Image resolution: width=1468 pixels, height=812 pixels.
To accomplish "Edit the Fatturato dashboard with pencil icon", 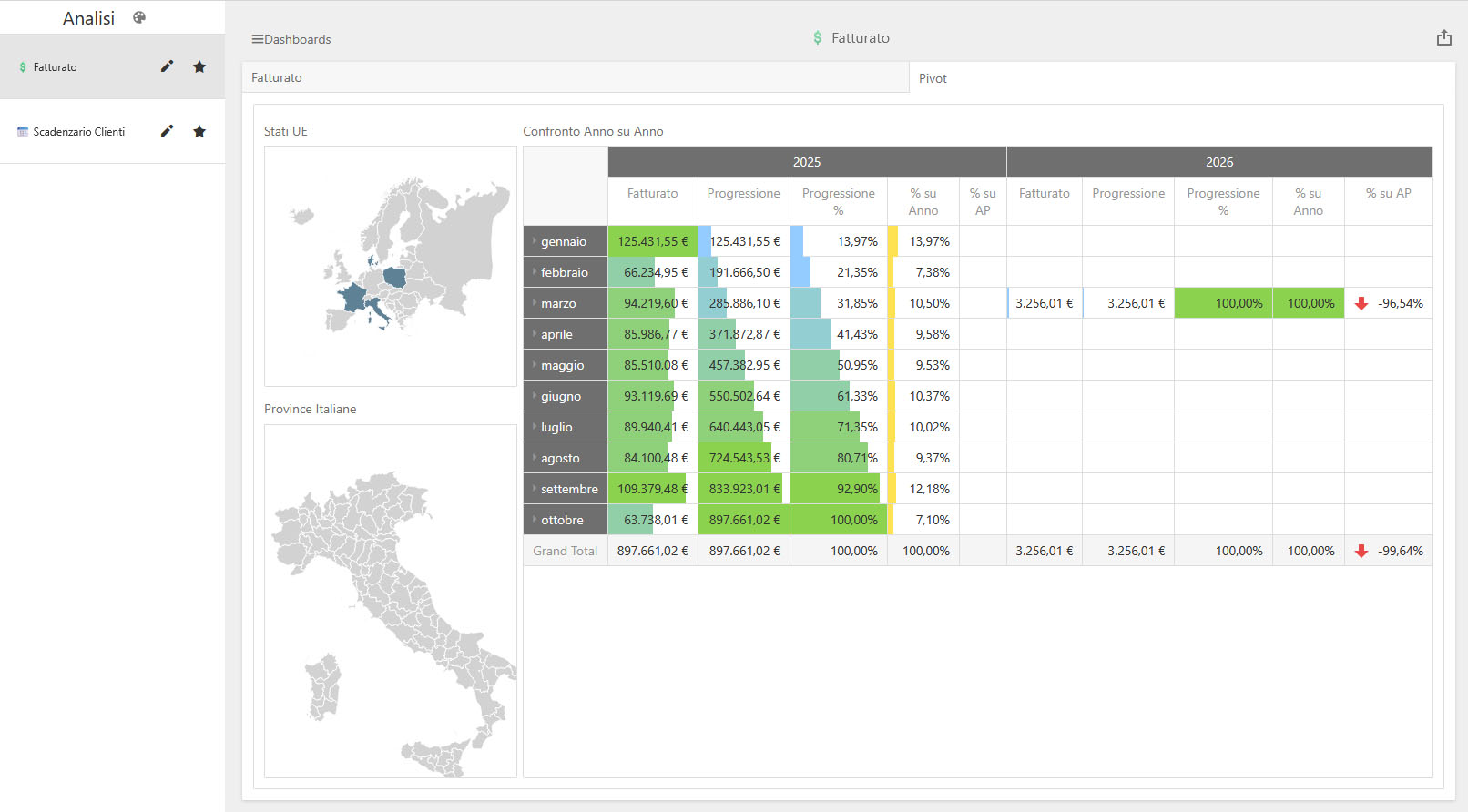I will [167, 66].
